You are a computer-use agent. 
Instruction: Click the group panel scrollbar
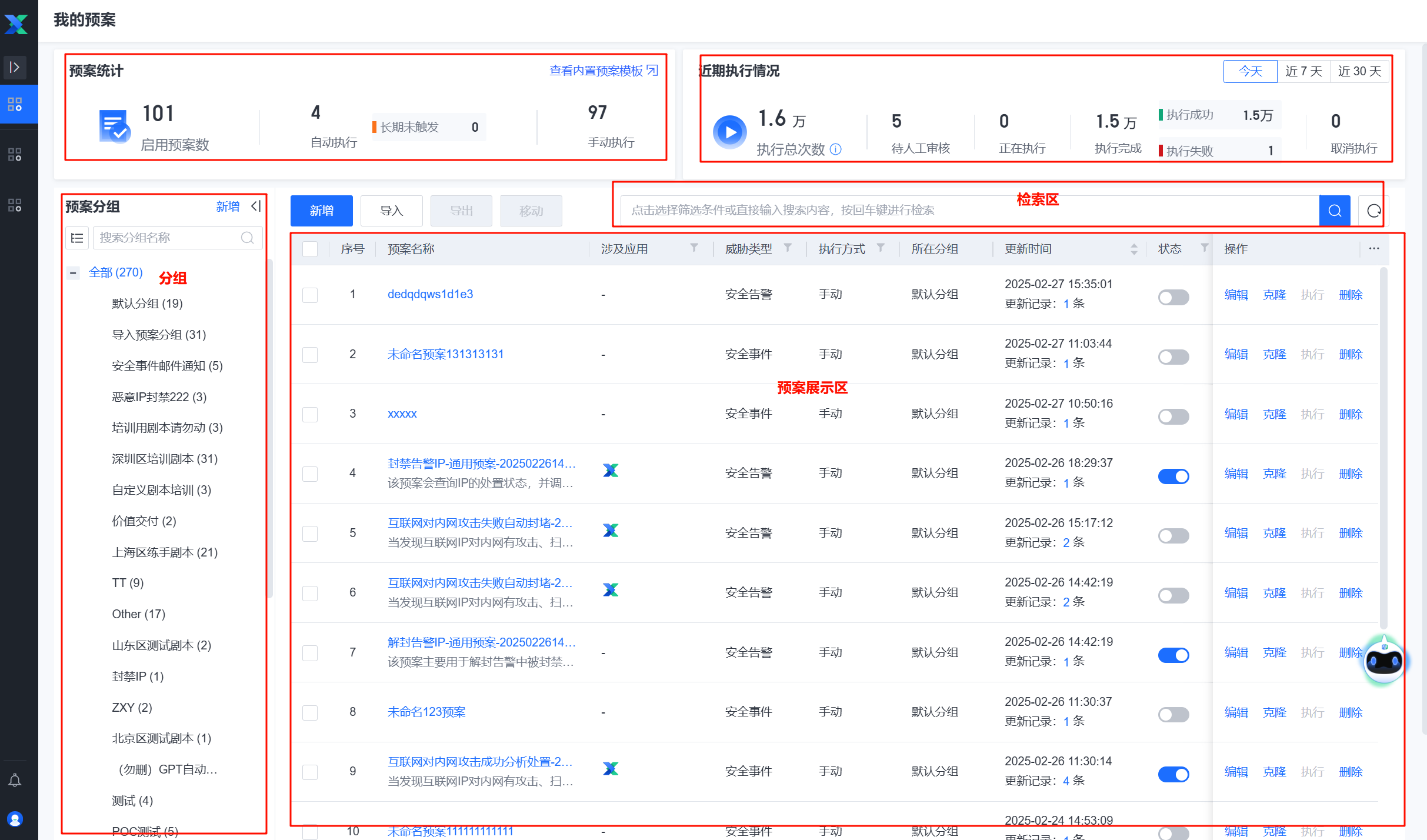pyautogui.click(x=269, y=428)
